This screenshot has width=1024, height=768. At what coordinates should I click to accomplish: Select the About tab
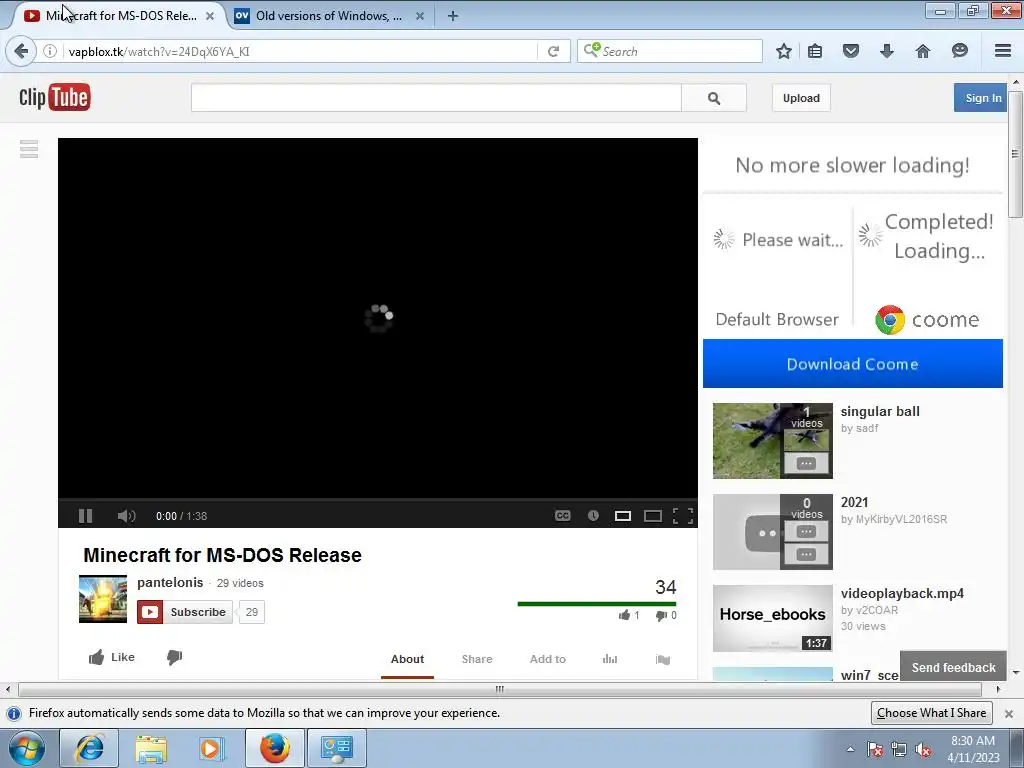[x=408, y=660]
